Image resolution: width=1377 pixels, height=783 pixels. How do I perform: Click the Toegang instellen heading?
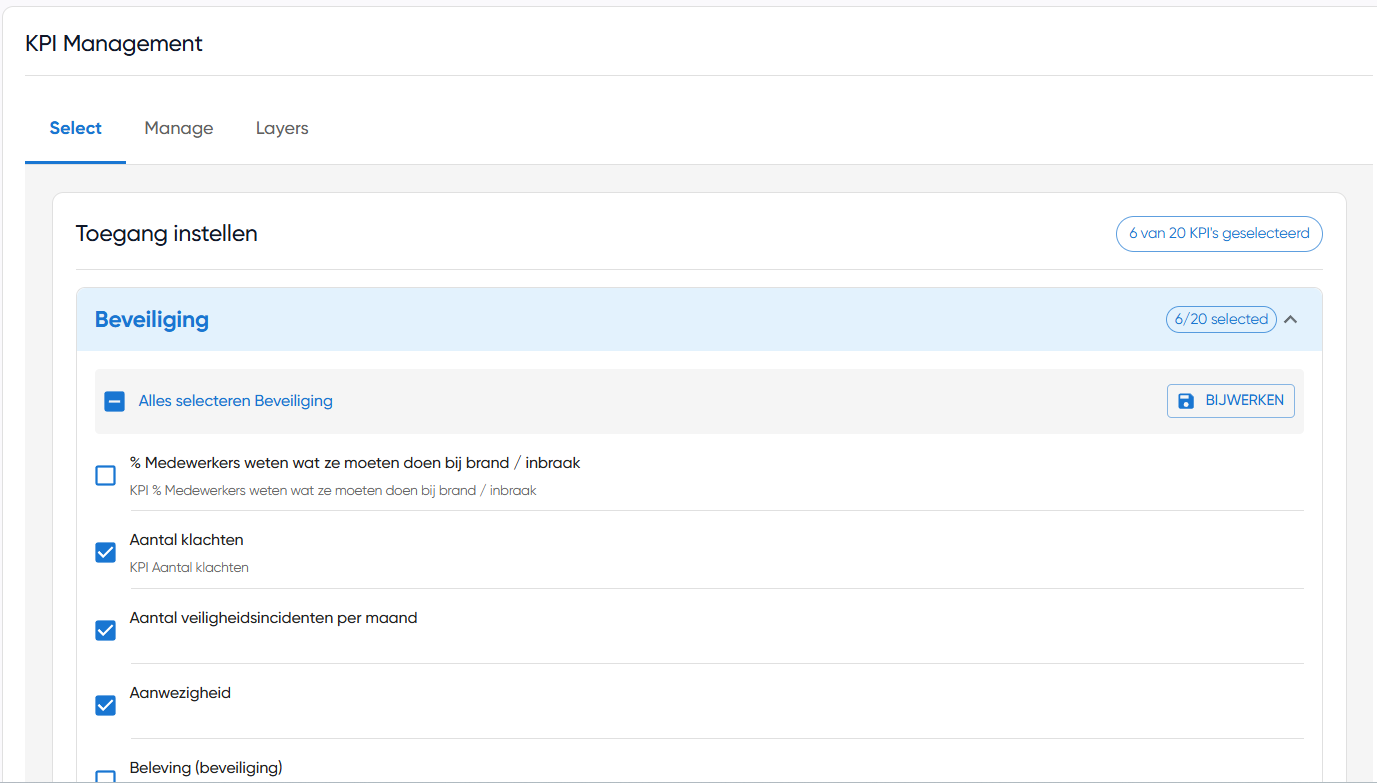point(167,234)
